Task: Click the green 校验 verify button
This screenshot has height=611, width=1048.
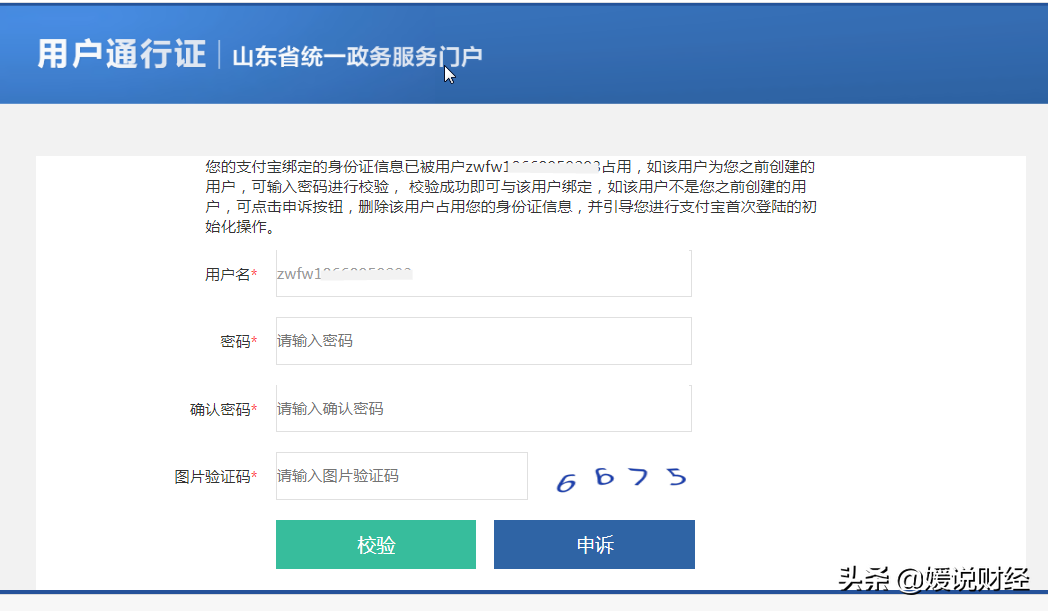Action: coord(376,545)
